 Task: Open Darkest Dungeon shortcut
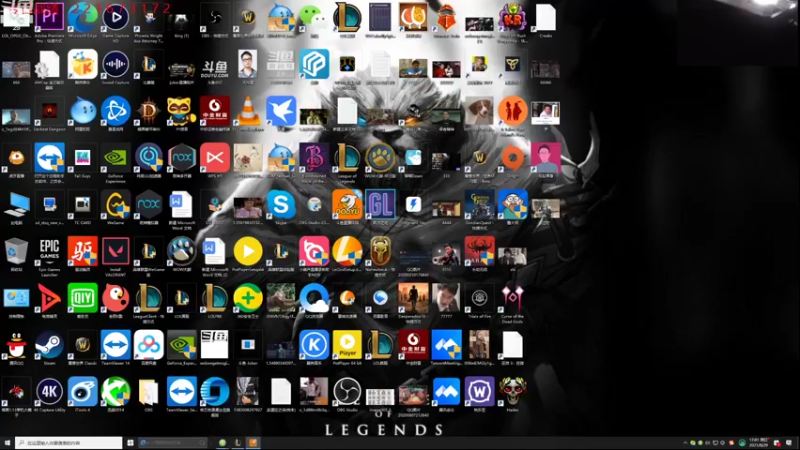(x=49, y=111)
